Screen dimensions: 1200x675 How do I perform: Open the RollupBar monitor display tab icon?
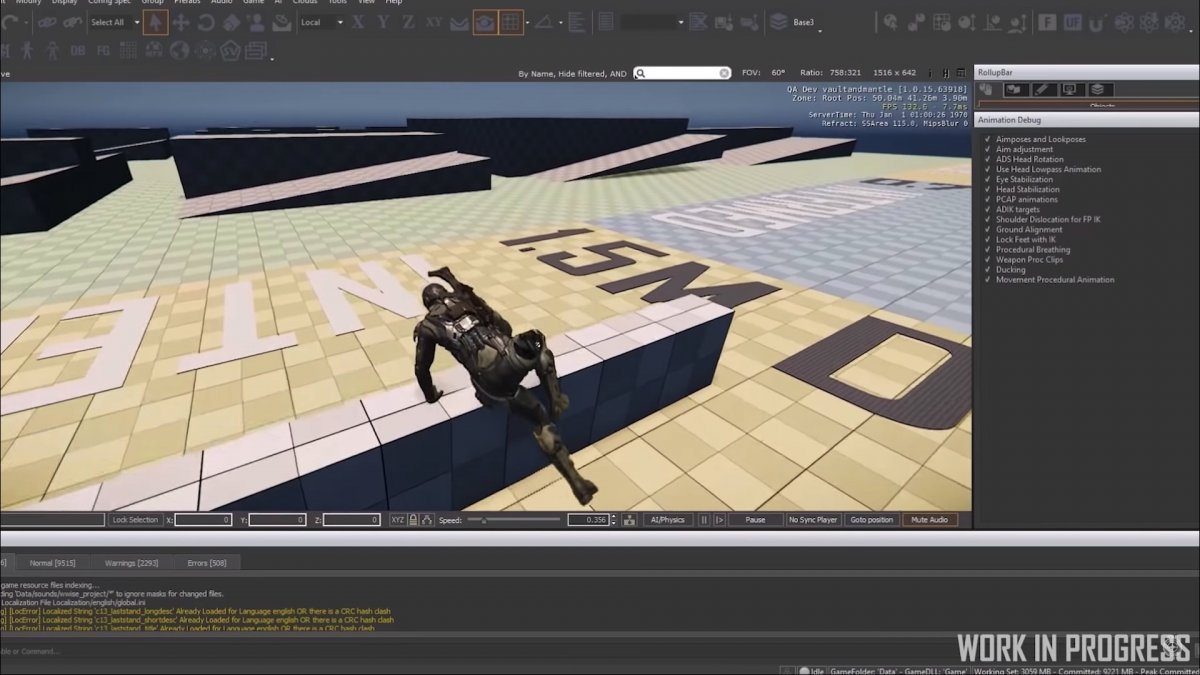[1069, 90]
